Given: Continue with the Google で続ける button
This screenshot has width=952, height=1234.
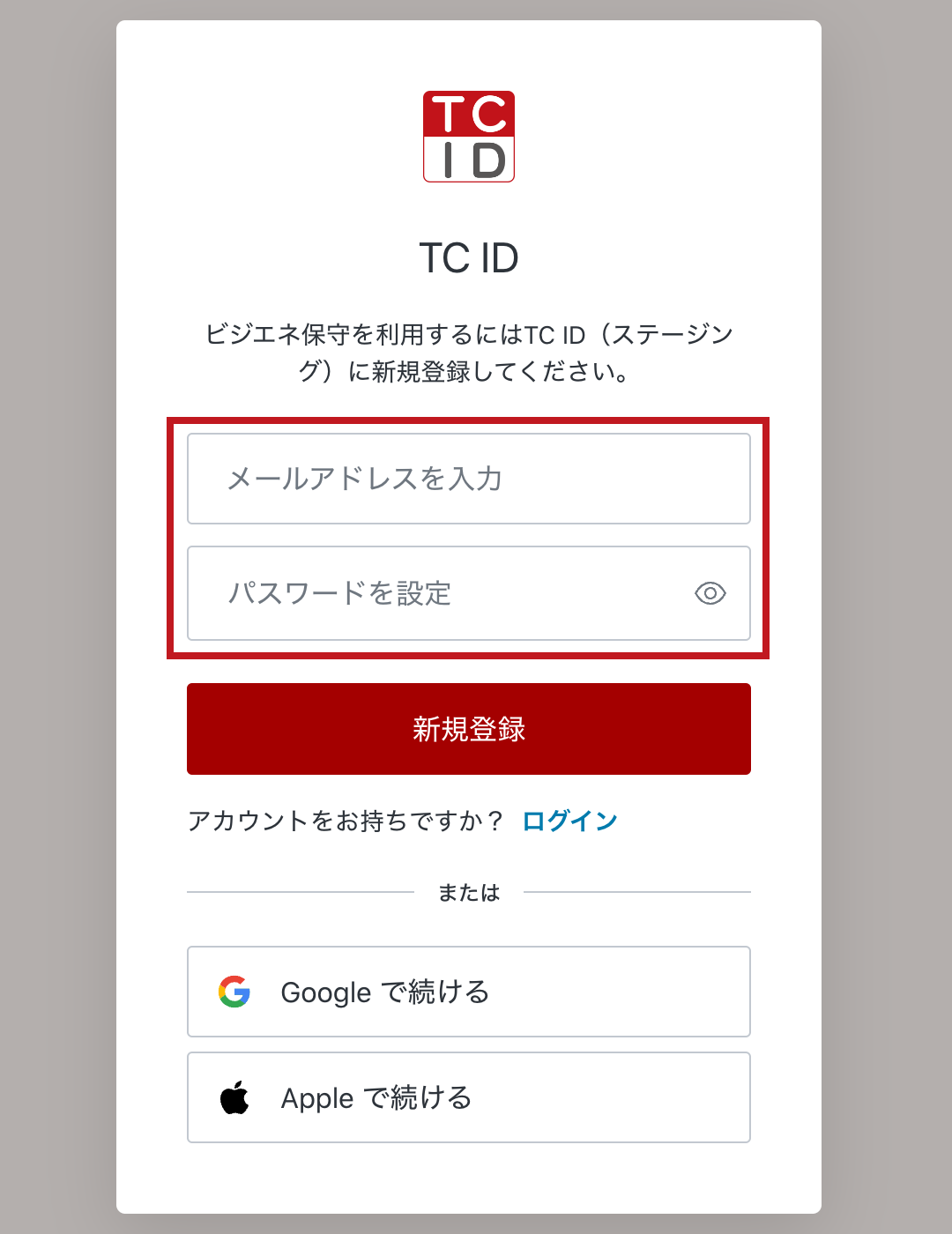Looking at the screenshot, I should click(x=469, y=992).
